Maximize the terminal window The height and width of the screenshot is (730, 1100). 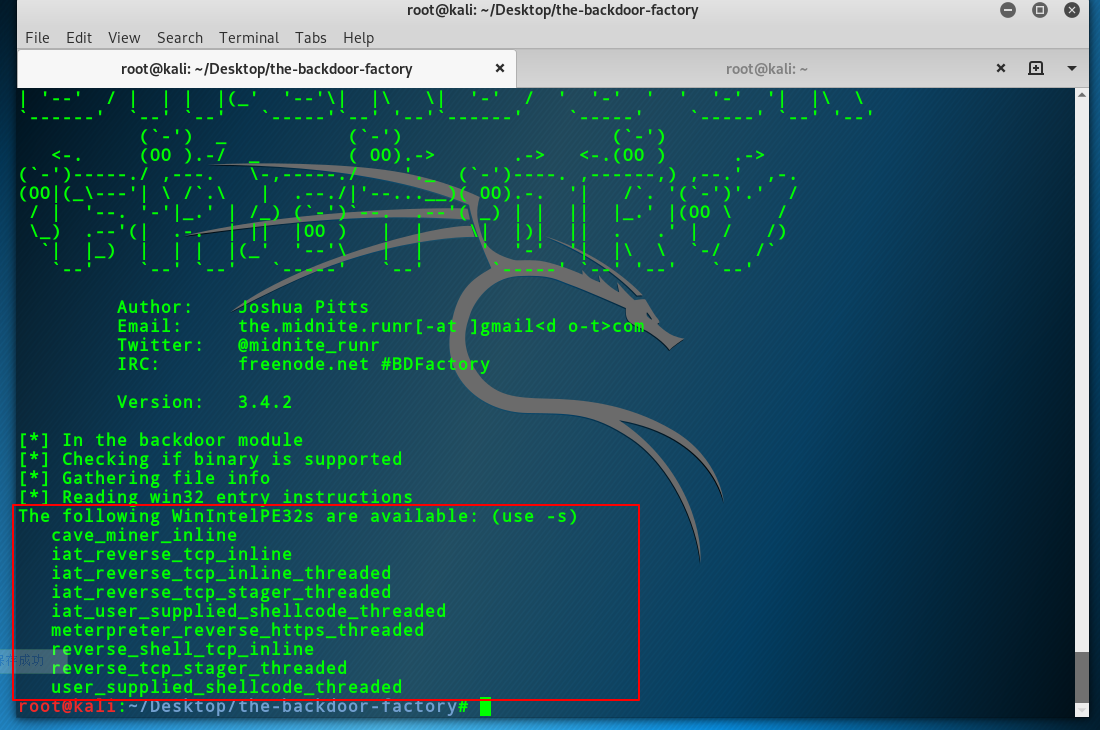click(x=1040, y=10)
